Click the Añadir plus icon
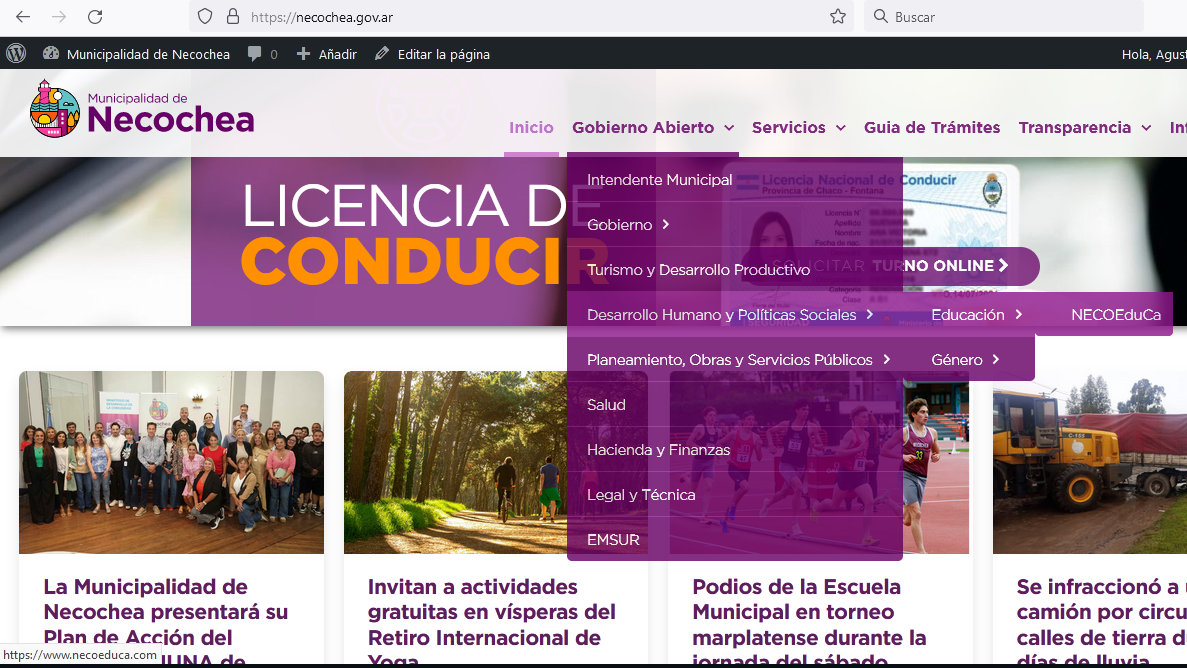 [x=304, y=54]
